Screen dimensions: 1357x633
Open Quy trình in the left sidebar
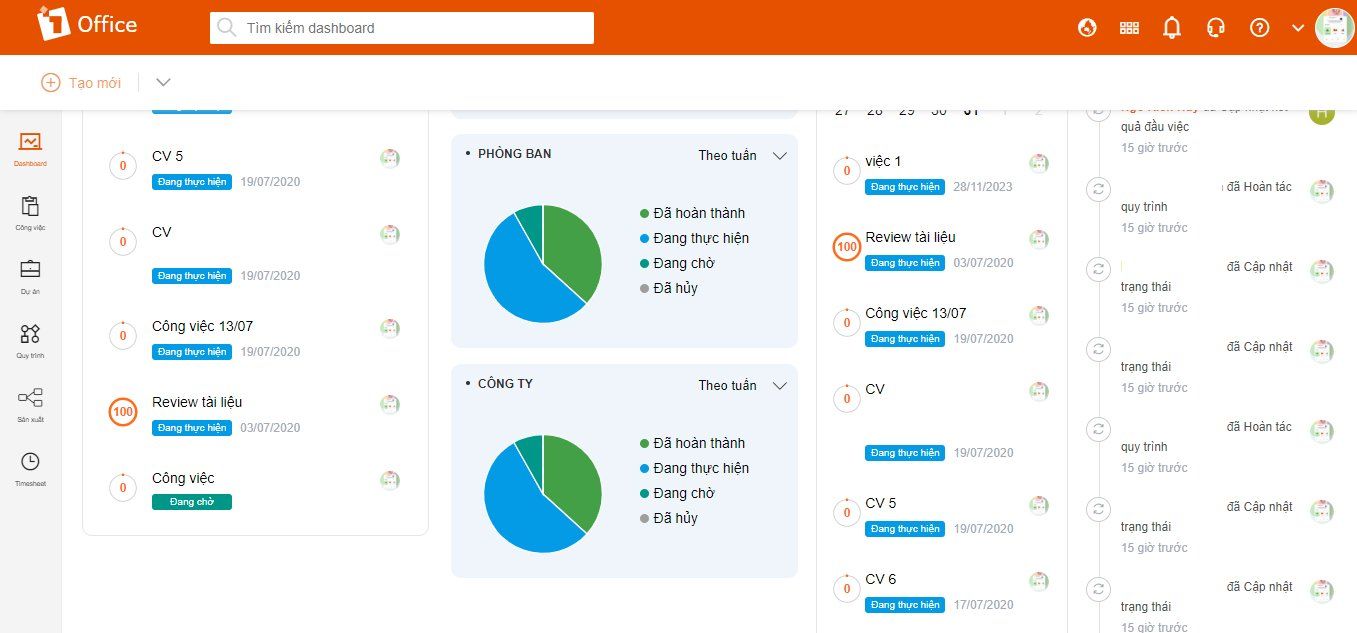coord(30,340)
